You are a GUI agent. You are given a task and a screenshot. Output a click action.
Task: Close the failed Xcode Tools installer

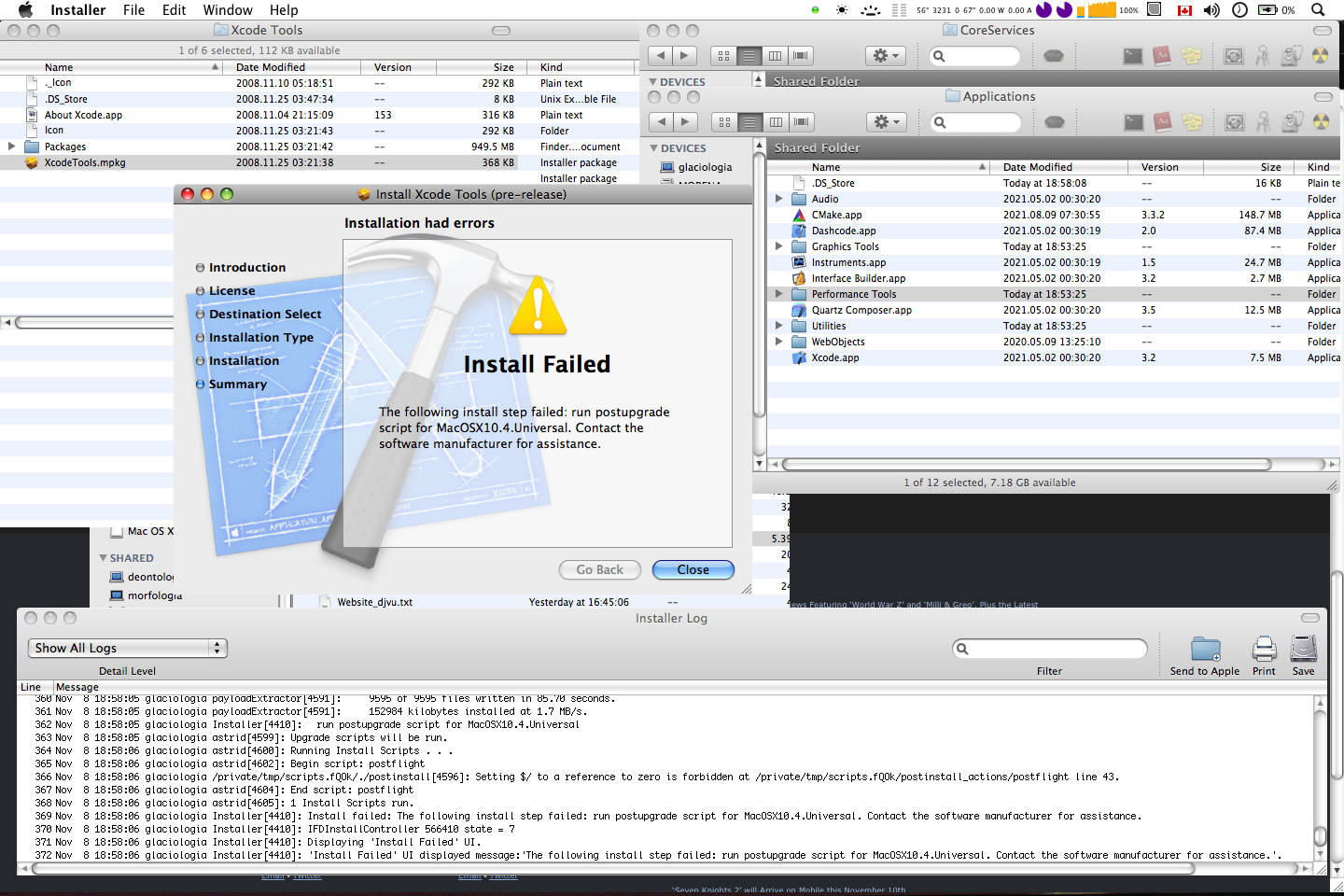[693, 569]
